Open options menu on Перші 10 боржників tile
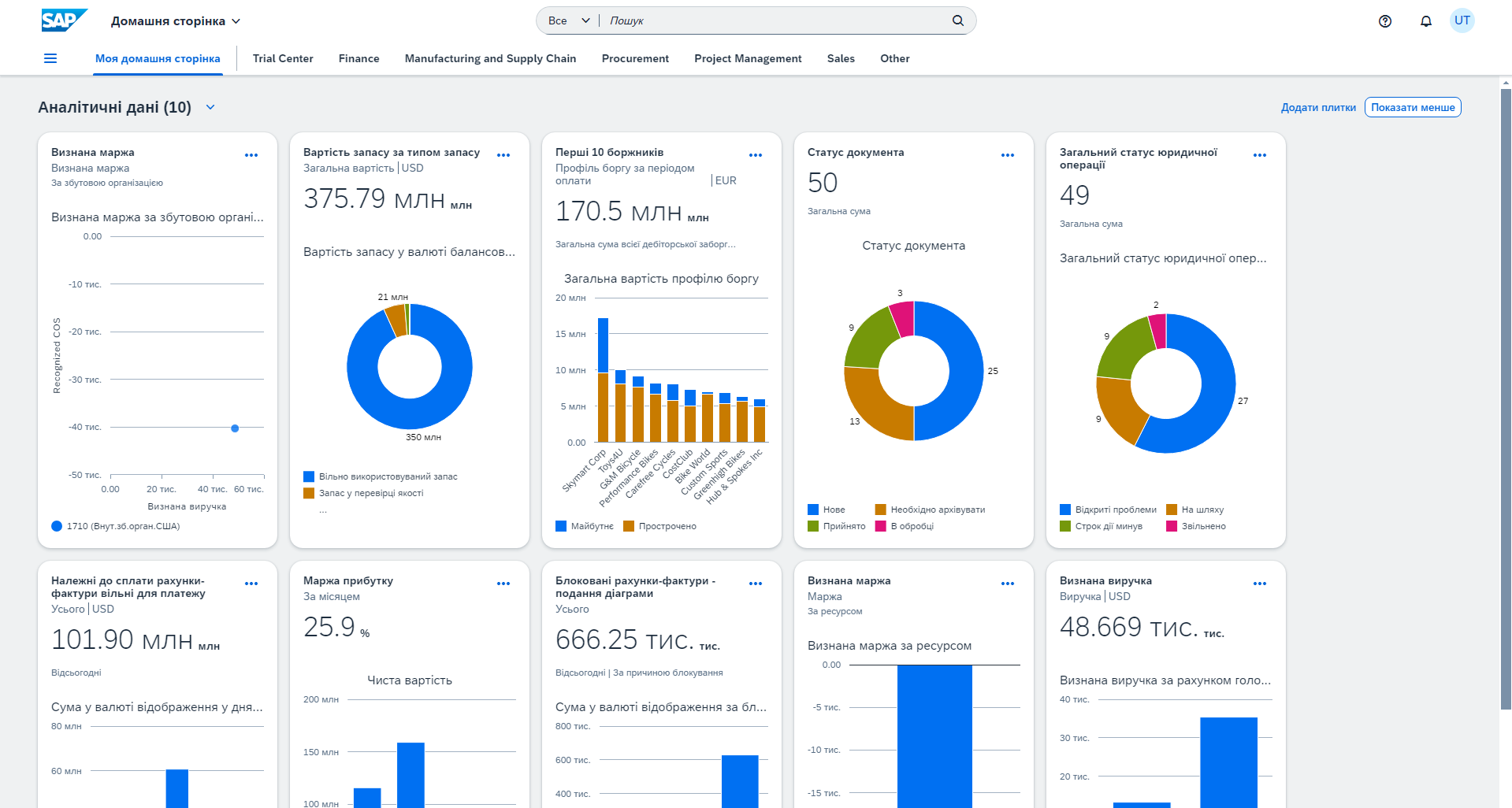This screenshot has width=1512, height=808. click(755, 155)
